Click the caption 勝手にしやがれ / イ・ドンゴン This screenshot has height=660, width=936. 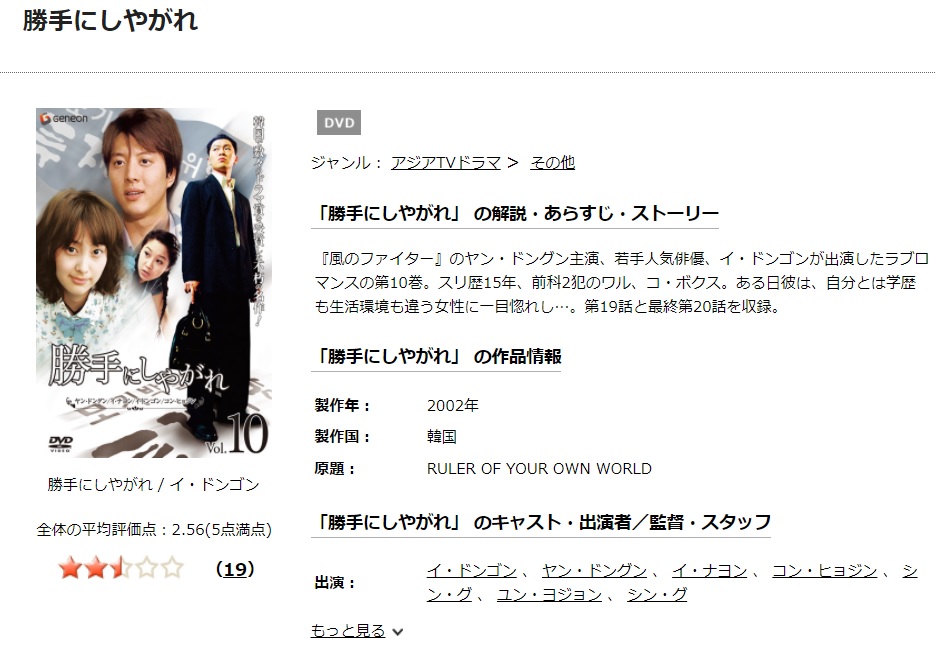[x=153, y=484]
